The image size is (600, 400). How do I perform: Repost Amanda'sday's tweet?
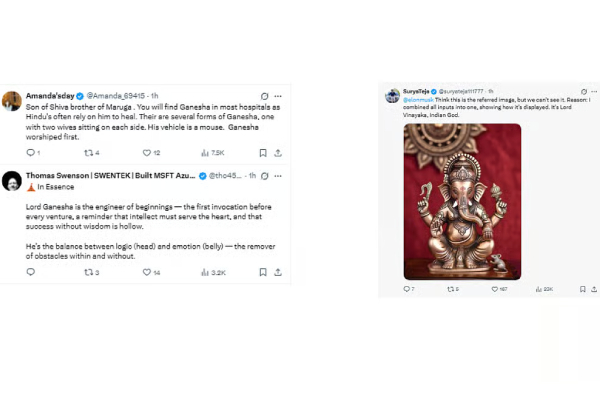(x=88, y=153)
